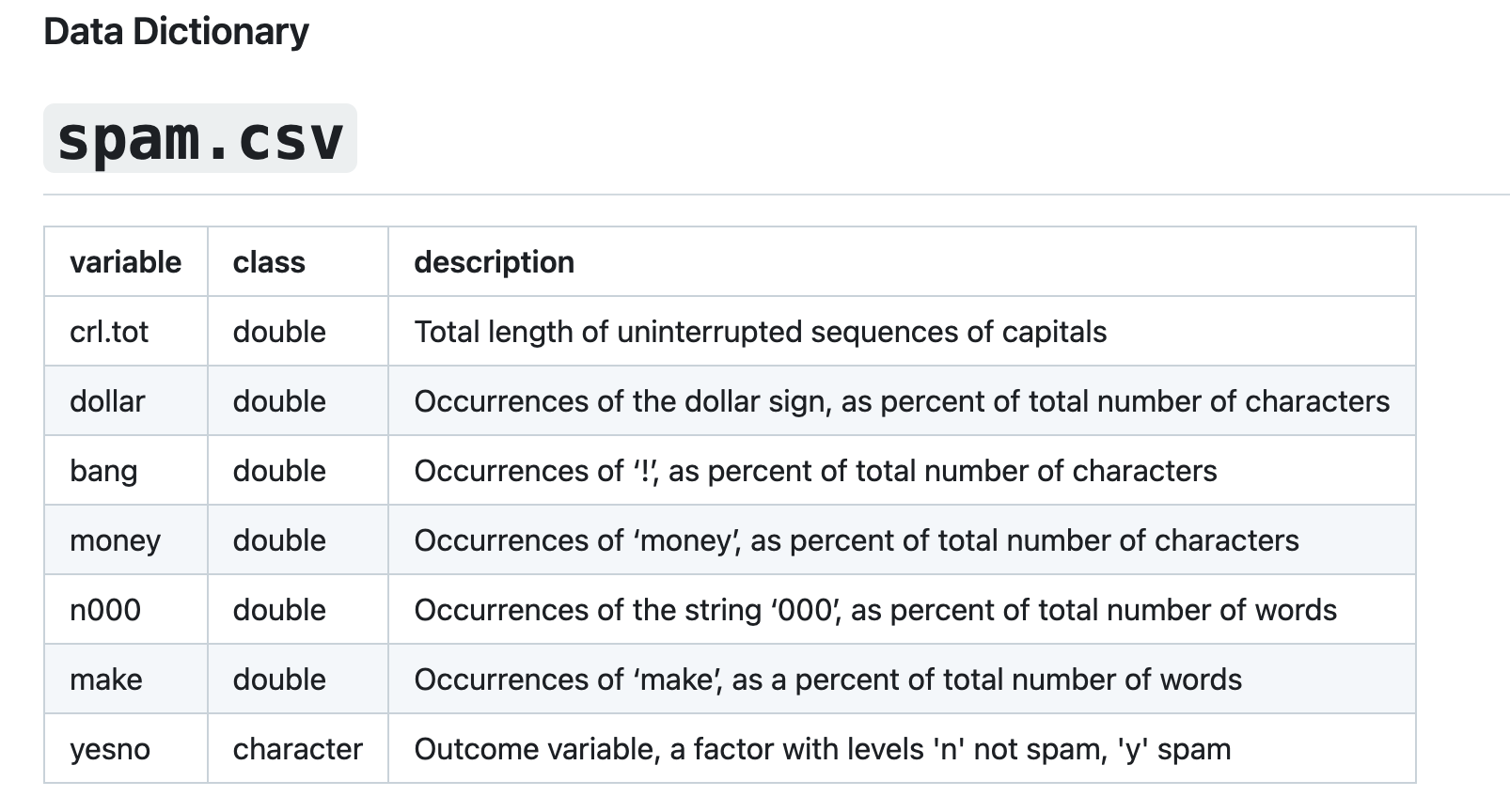
Task: Click the "character" class cell
Action: click(297, 749)
